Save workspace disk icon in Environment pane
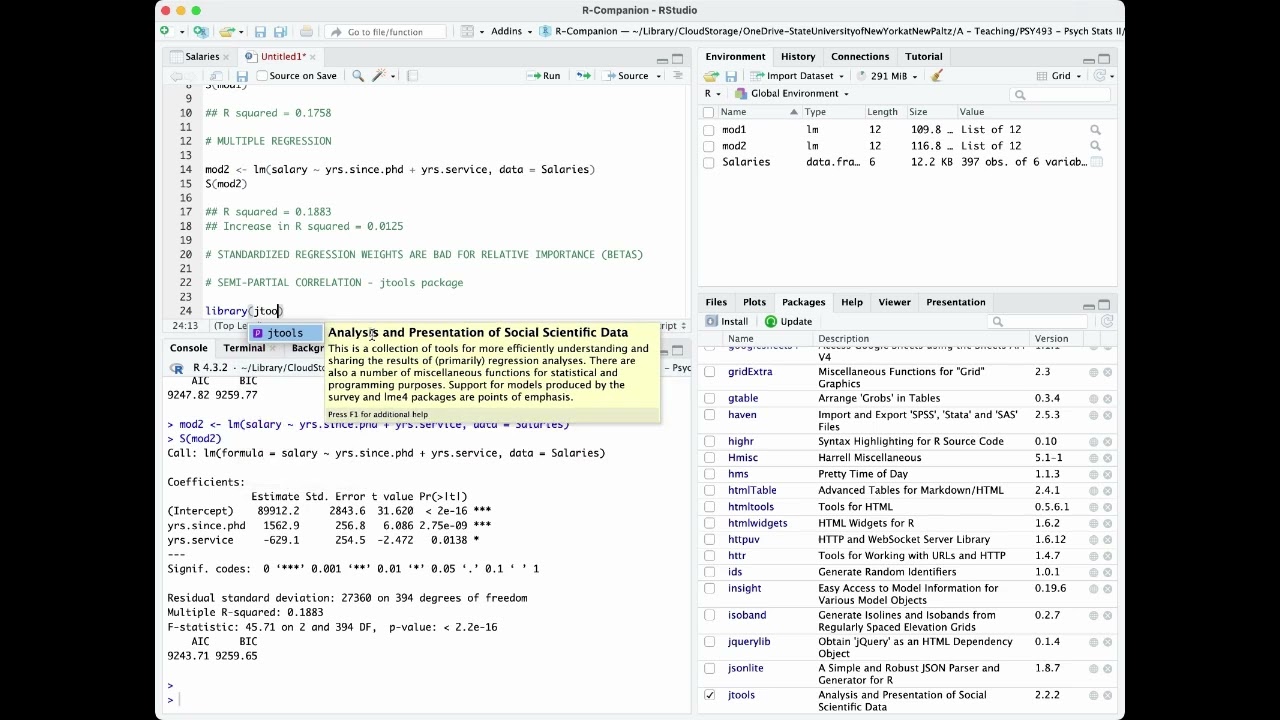Screen dimensions: 1280x720 pyautogui.click(x=731, y=76)
